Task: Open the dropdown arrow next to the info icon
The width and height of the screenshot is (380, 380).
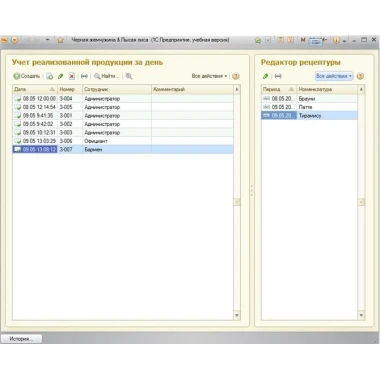Action: pyautogui.click(x=344, y=41)
